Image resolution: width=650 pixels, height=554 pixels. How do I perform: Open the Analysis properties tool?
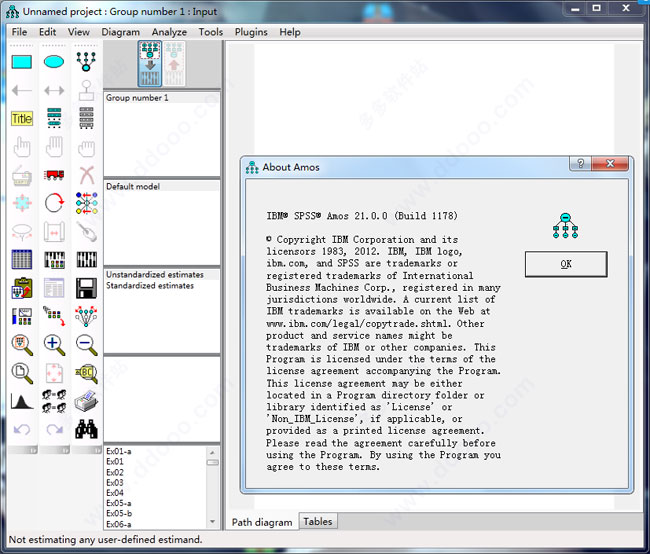[54, 260]
